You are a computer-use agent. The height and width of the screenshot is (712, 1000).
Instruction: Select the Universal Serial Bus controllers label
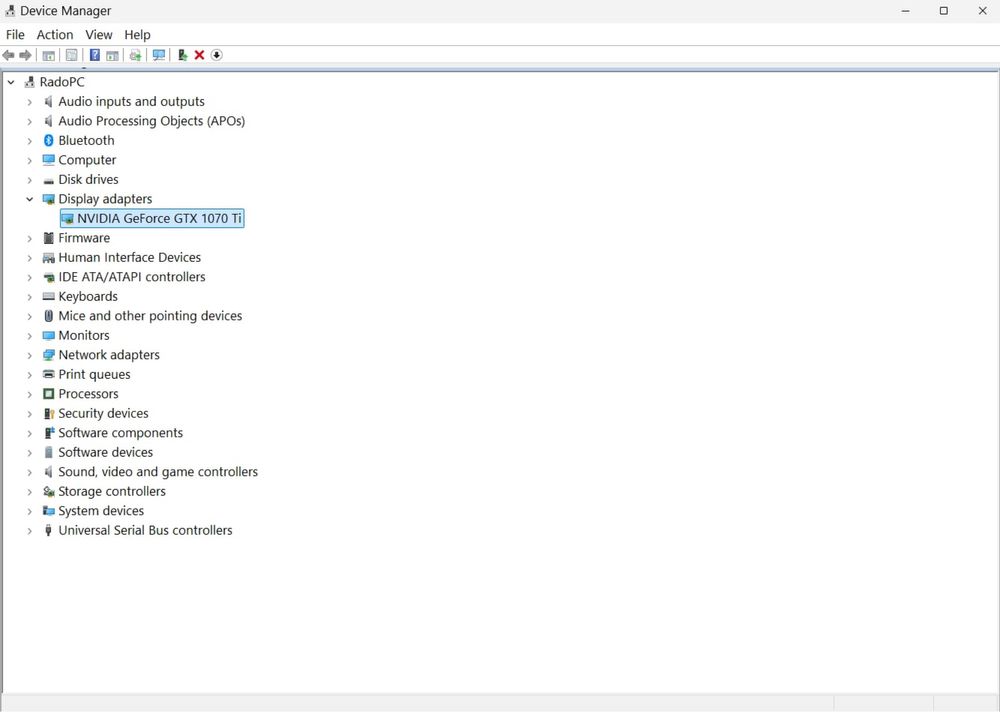coord(145,530)
